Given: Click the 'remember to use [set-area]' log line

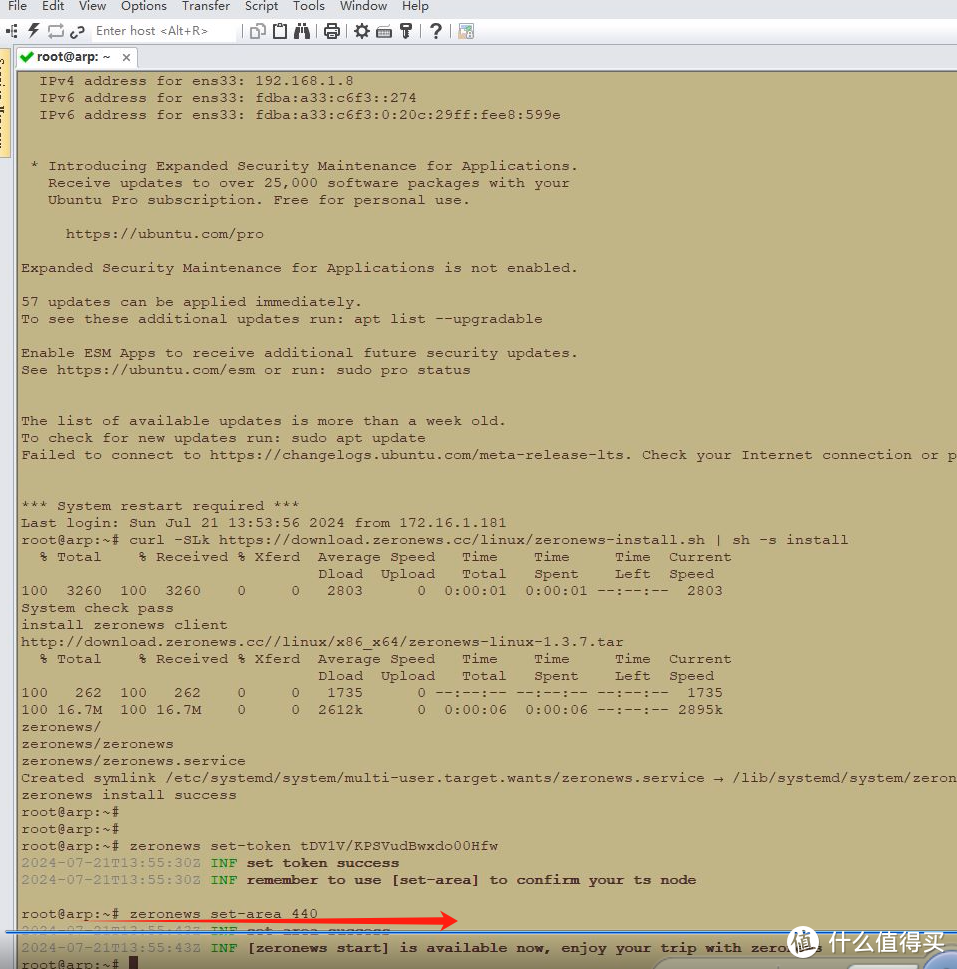Looking at the screenshot, I should [x=358, y=880].
